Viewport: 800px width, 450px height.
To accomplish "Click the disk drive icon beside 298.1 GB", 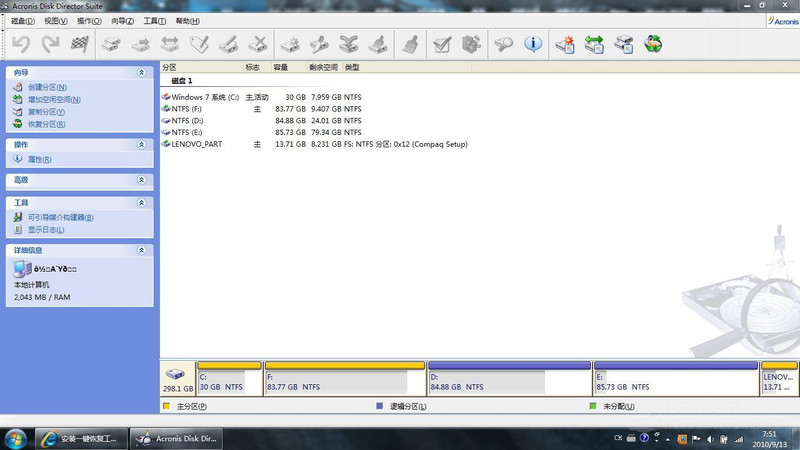I will tap(175, 373).
